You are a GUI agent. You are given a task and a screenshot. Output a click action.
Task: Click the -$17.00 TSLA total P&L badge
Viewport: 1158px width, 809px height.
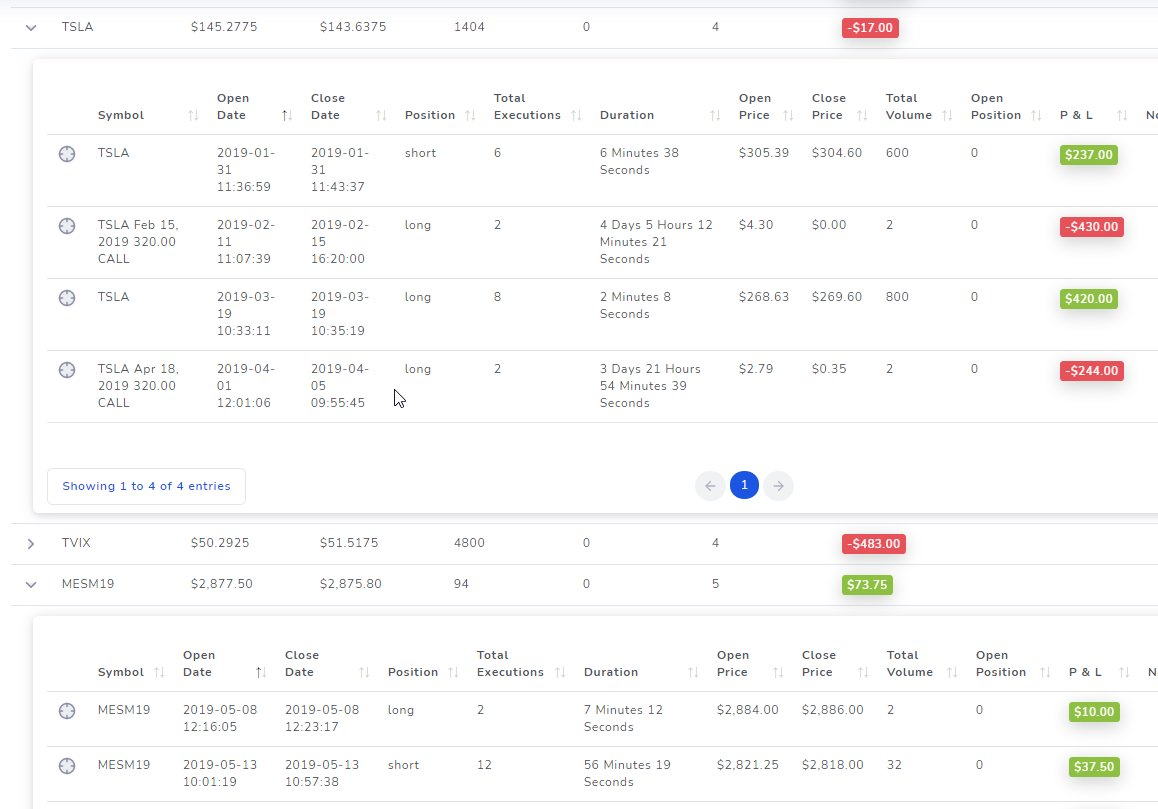click(x=870, y=28)
